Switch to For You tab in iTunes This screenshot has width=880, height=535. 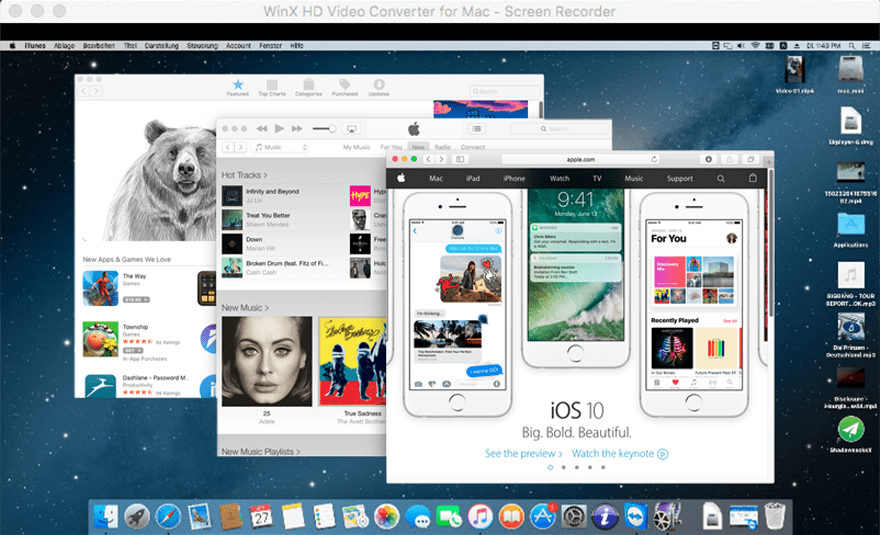[391, 147]
